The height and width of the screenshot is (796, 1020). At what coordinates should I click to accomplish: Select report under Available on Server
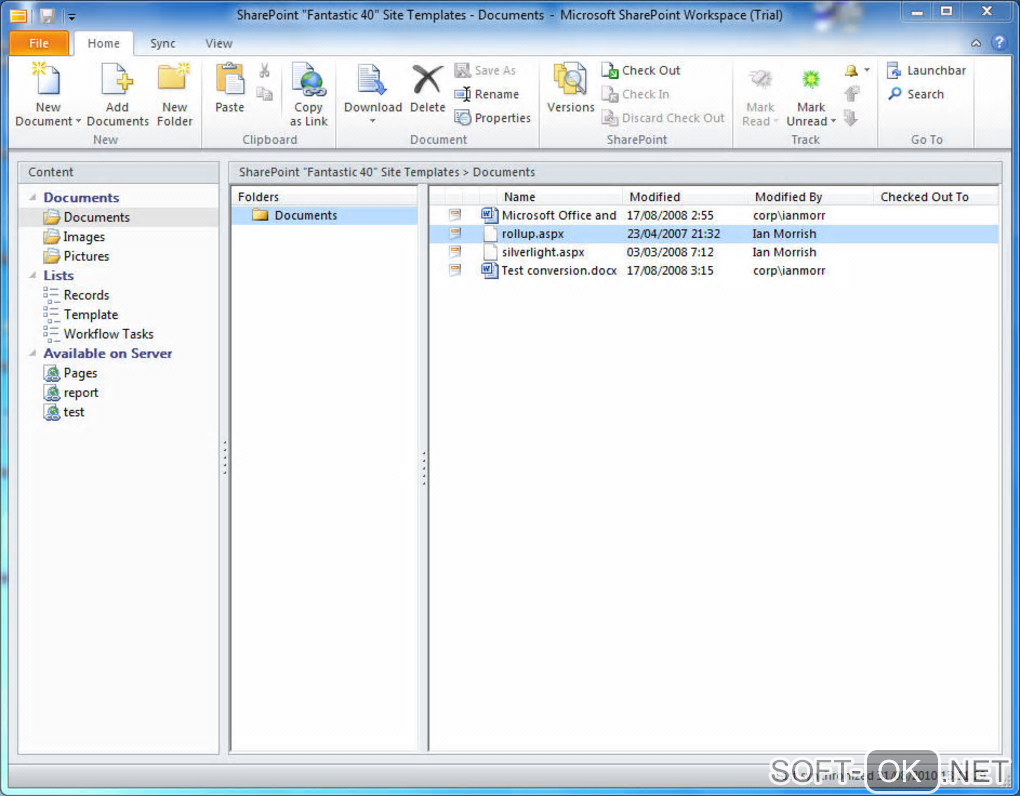[71, 393]
